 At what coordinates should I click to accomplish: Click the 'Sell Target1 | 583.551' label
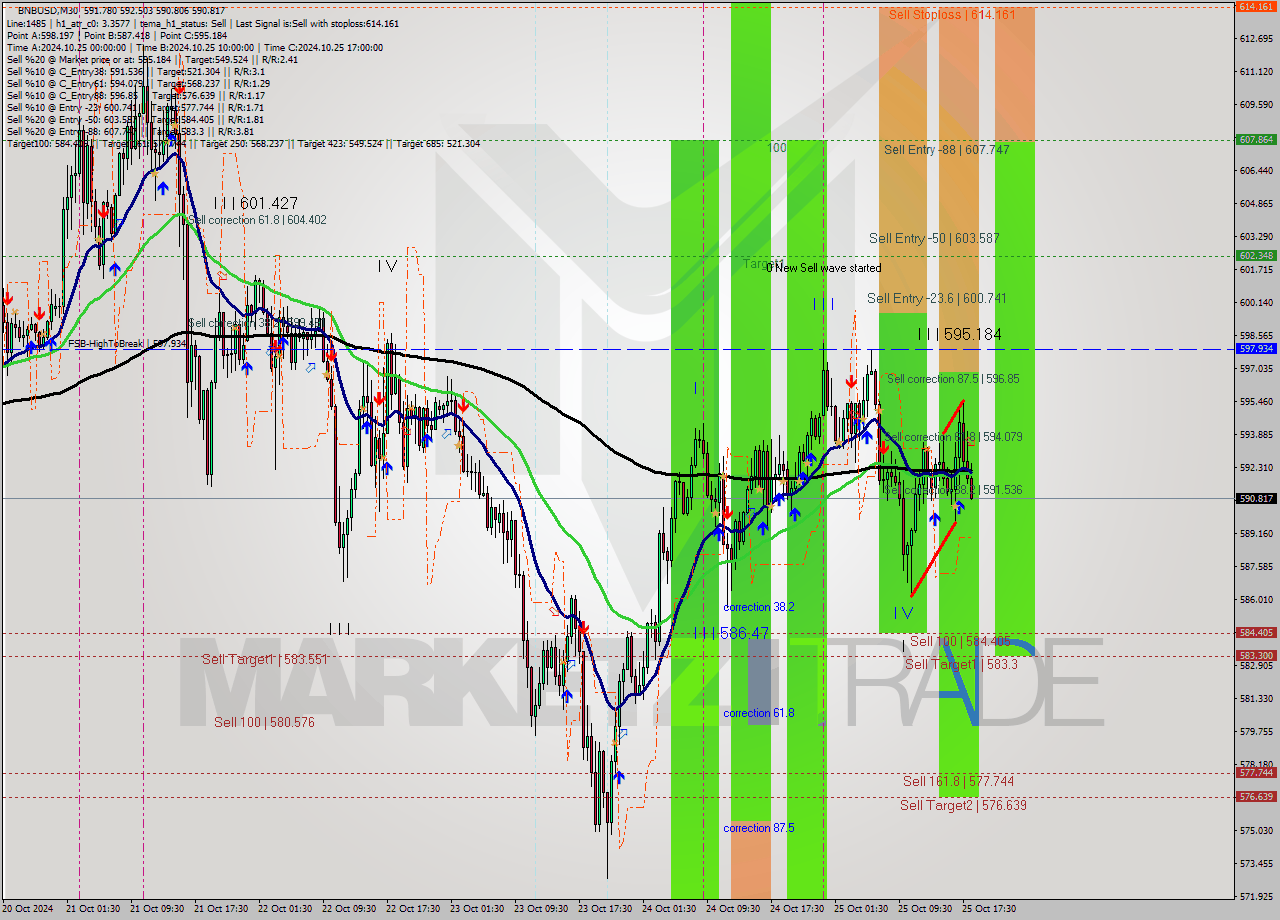pyautogui.click(x=265, y=660)
